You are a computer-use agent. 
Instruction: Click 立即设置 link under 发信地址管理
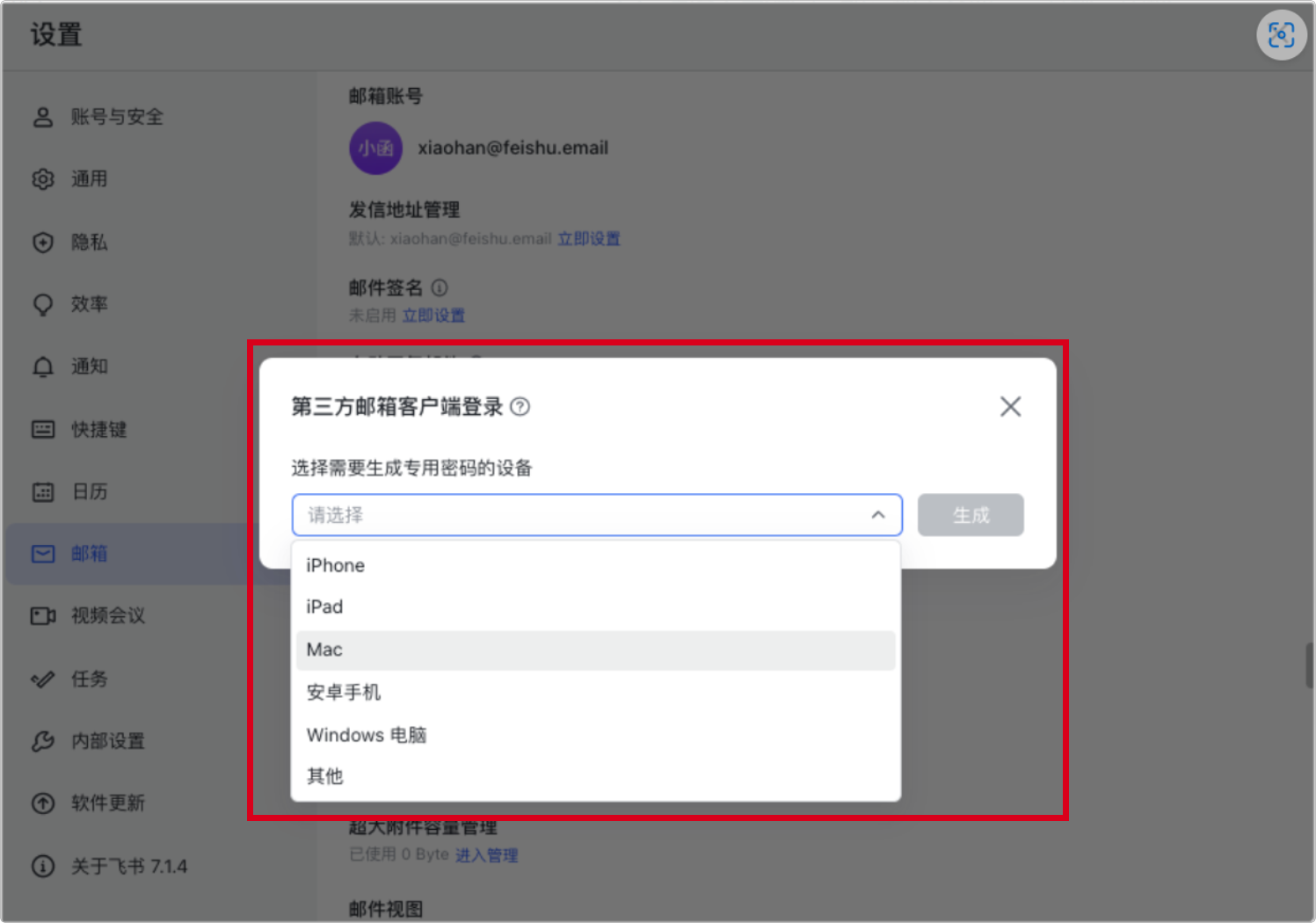click(x=589, y=239)
